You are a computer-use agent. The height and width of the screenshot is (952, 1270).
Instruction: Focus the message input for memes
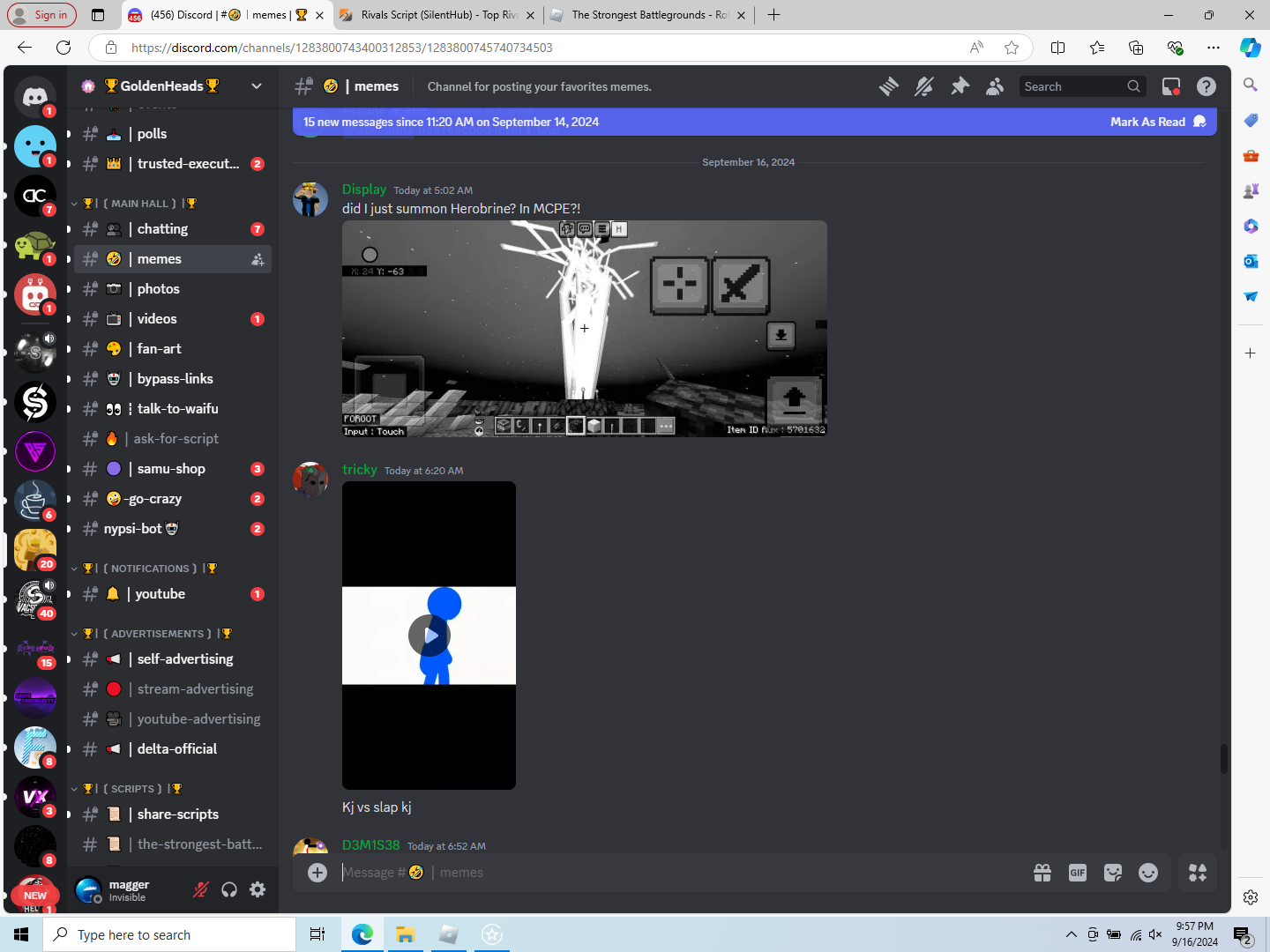(679, 873)
